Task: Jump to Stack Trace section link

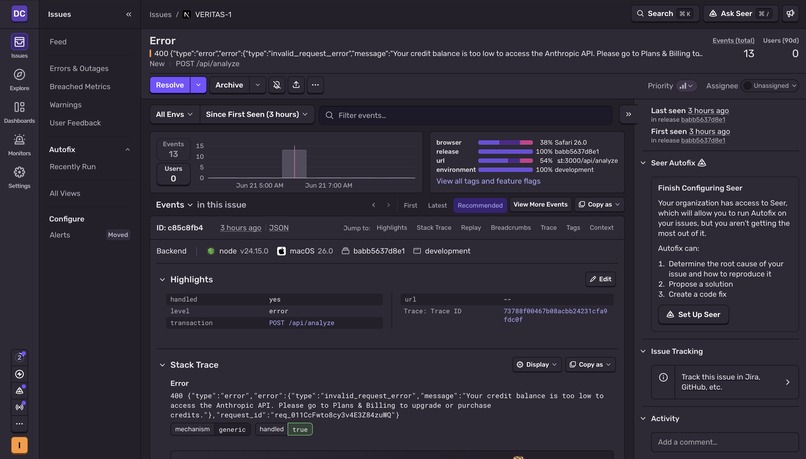Action: 434,228
